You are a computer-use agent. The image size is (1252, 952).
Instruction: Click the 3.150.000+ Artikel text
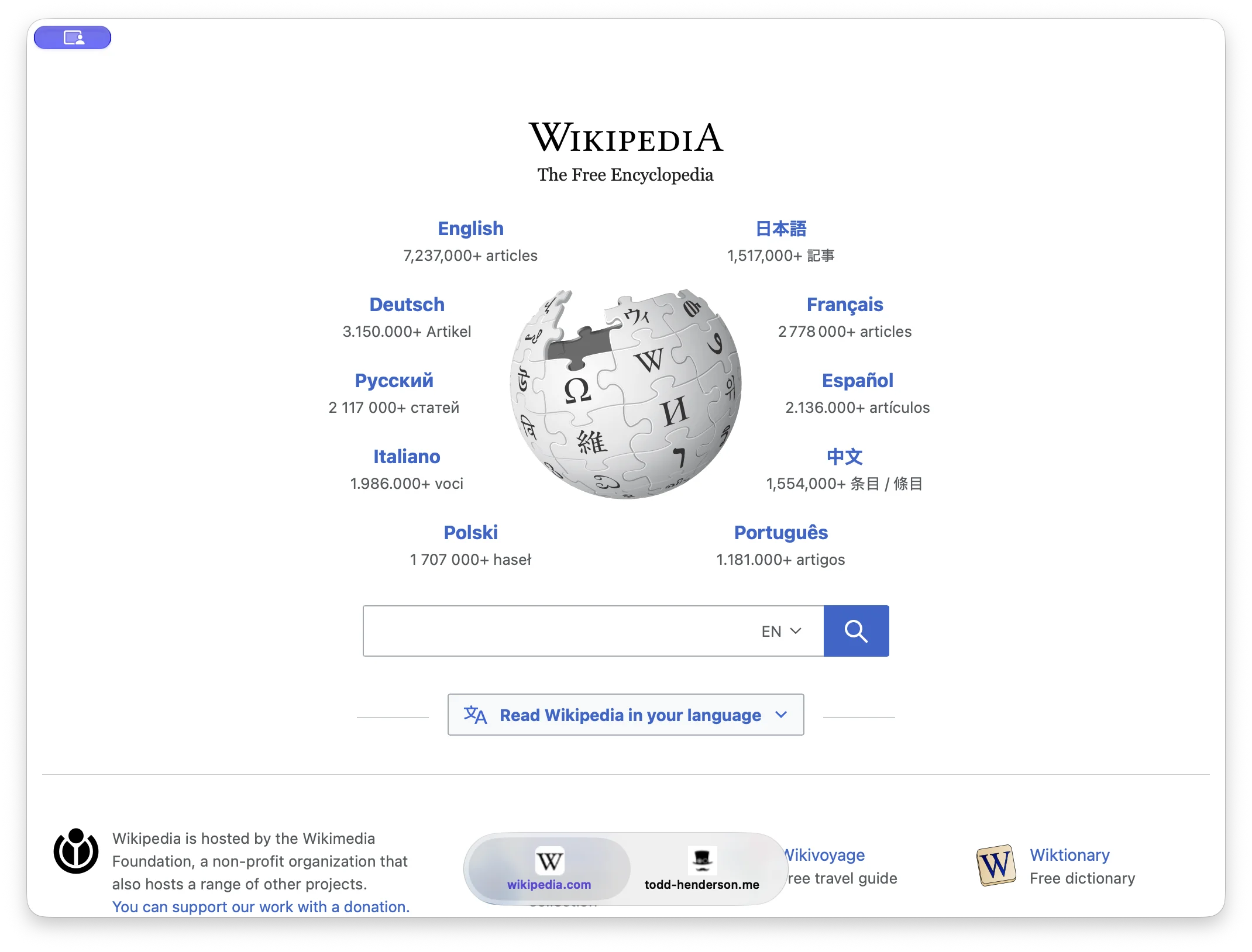pos(407,332)
